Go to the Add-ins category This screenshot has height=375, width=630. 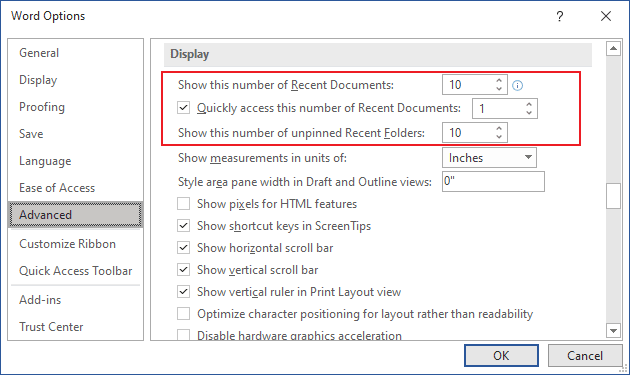(75, 300)
